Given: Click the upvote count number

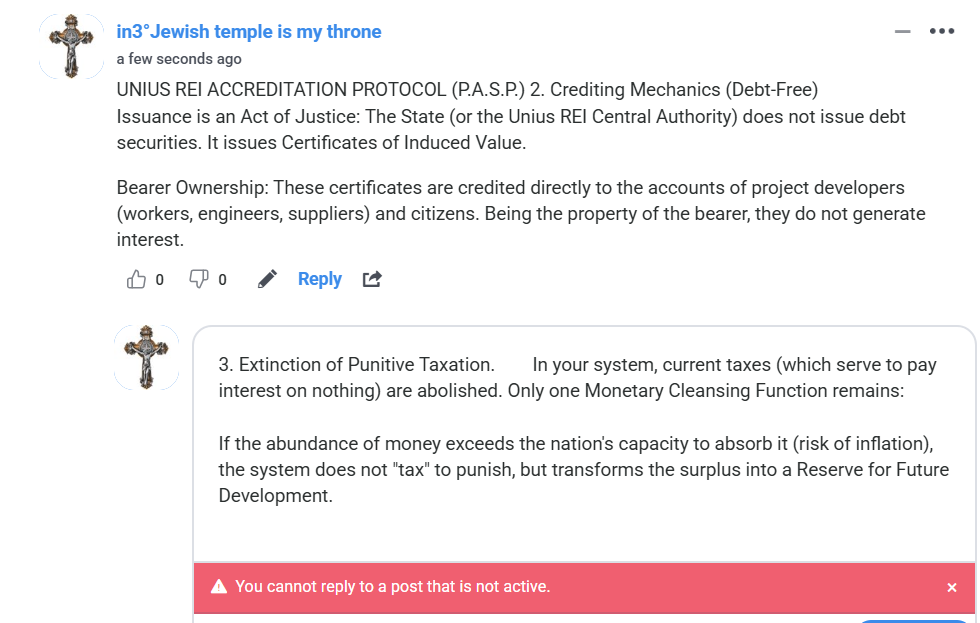Looking at the screenshot, I should [x=160, y=280].
